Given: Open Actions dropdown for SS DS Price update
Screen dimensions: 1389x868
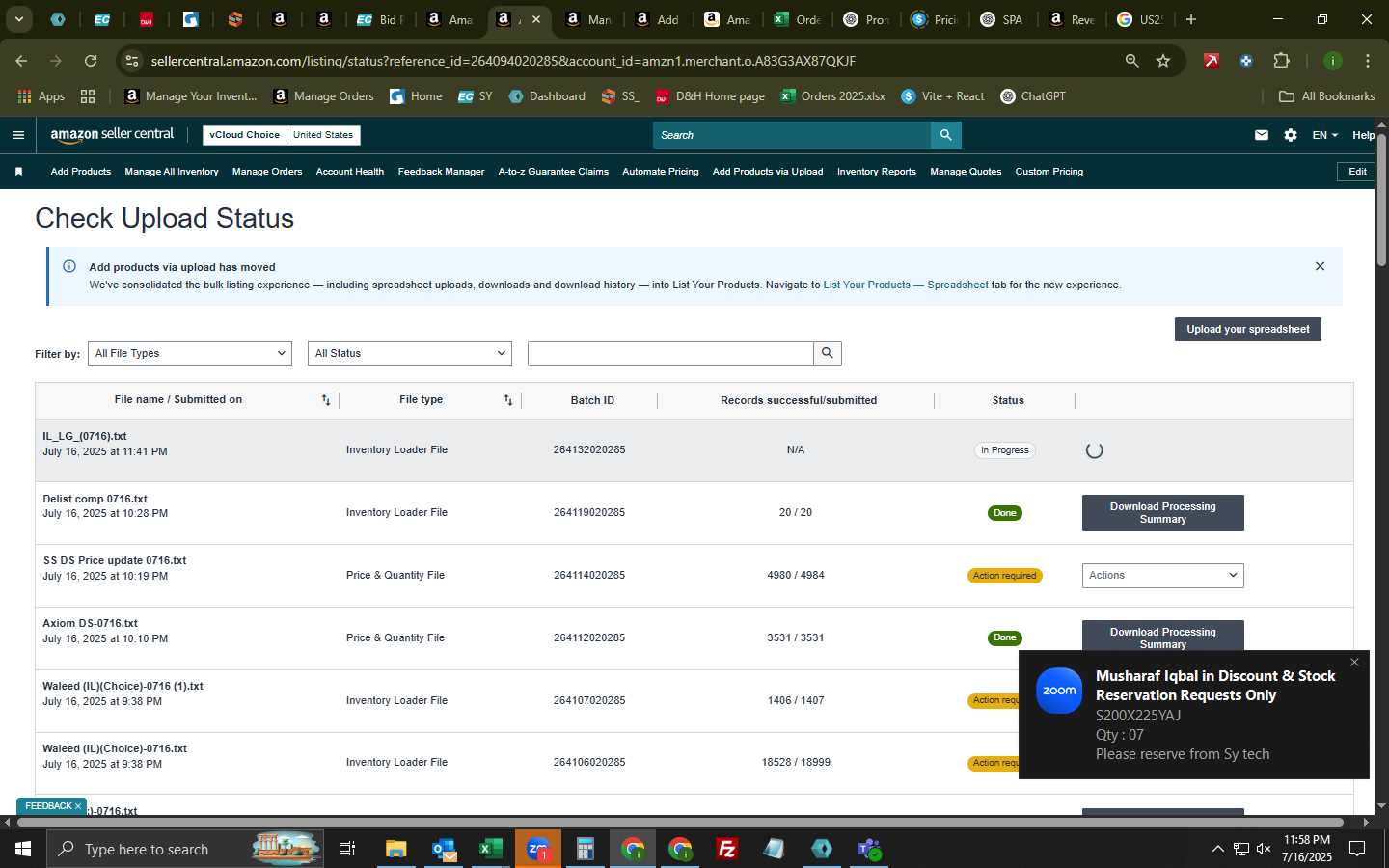Looking at the screenshot, I should pos(1163,576).
